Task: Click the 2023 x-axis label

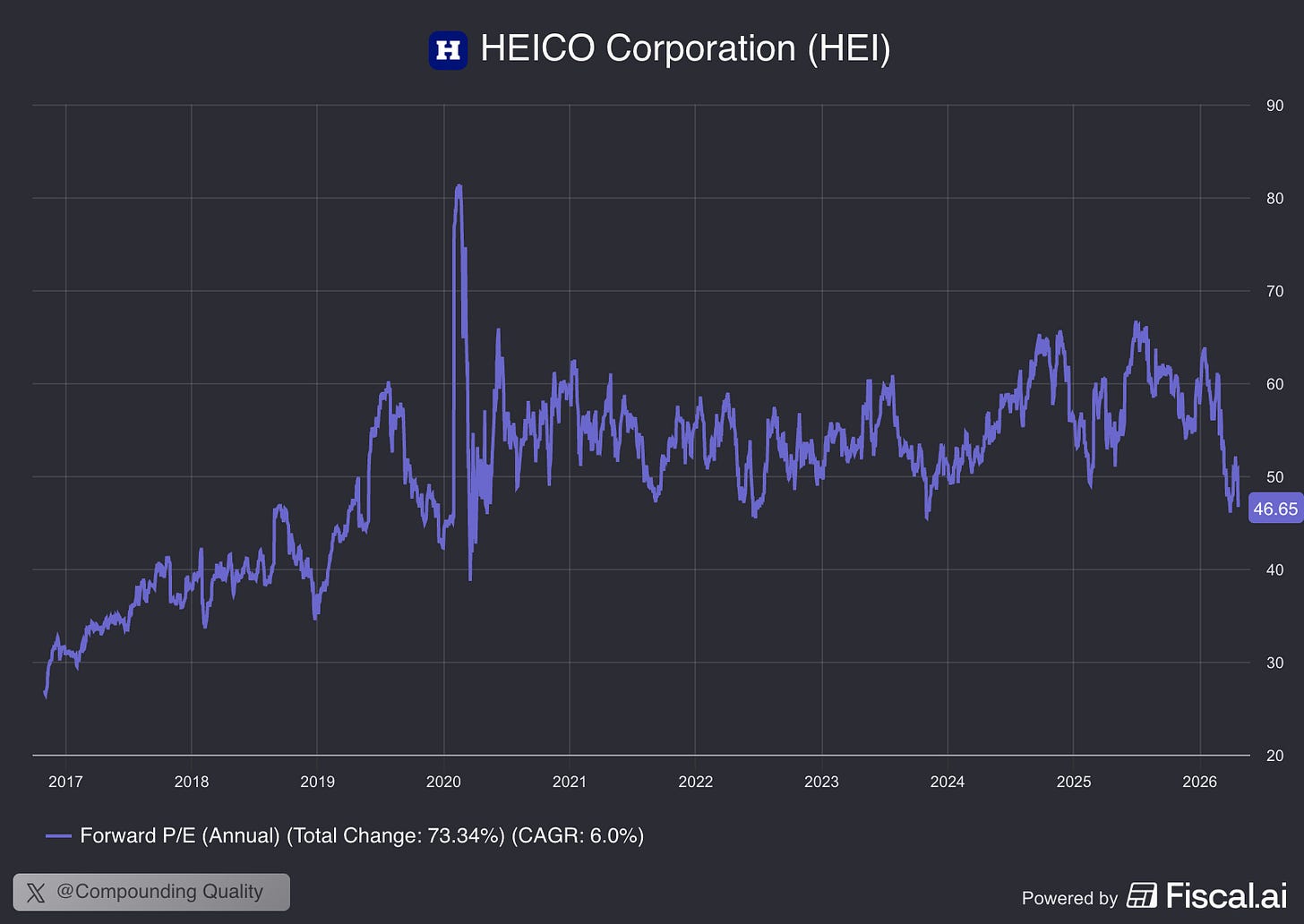Action: pos(821,782)
